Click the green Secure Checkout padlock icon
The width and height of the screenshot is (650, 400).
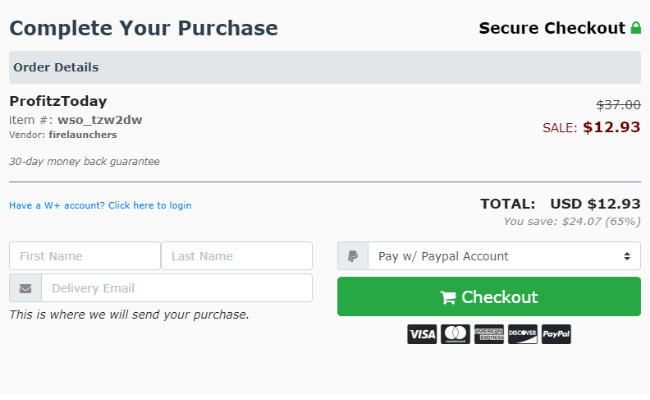coord(635,28)
